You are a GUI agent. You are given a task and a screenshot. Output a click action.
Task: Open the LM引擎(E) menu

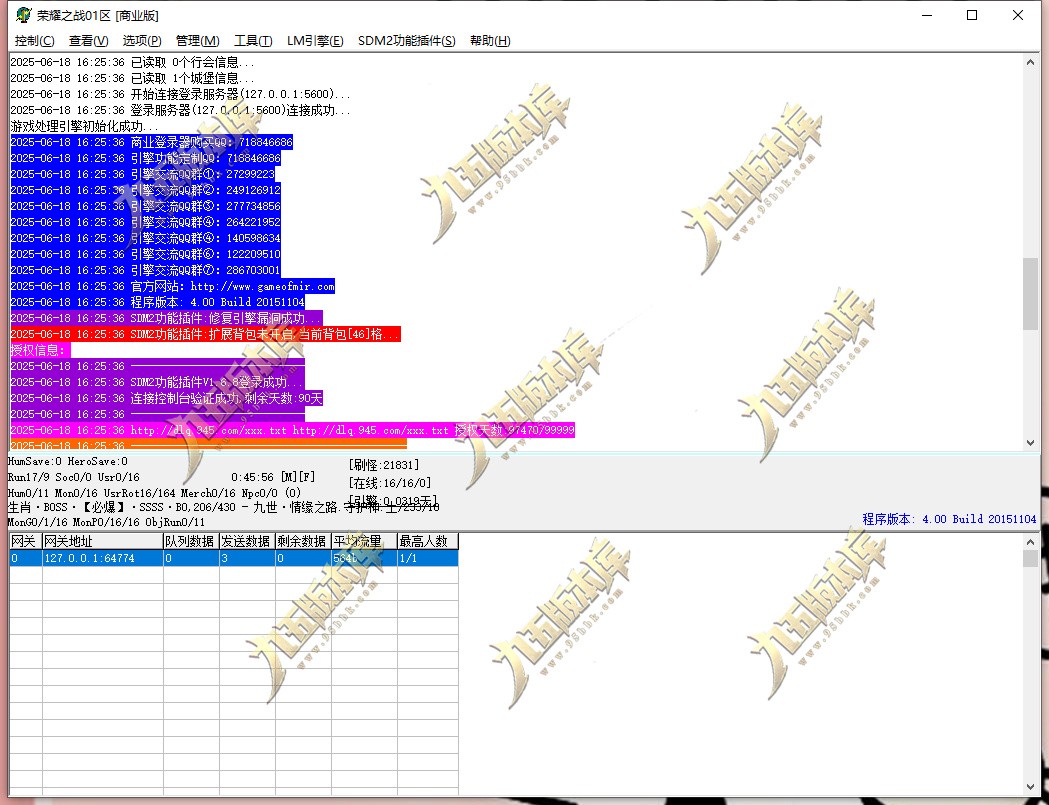314,41
